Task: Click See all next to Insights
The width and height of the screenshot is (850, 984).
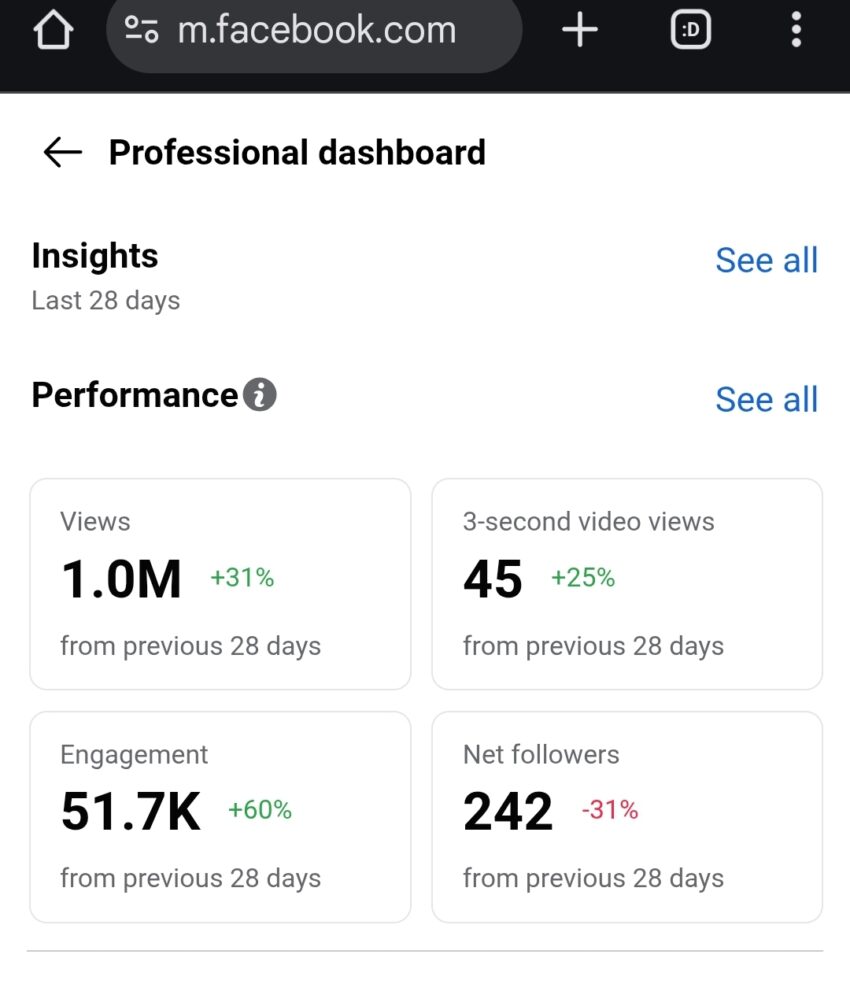Action: (x=766, y=260)
